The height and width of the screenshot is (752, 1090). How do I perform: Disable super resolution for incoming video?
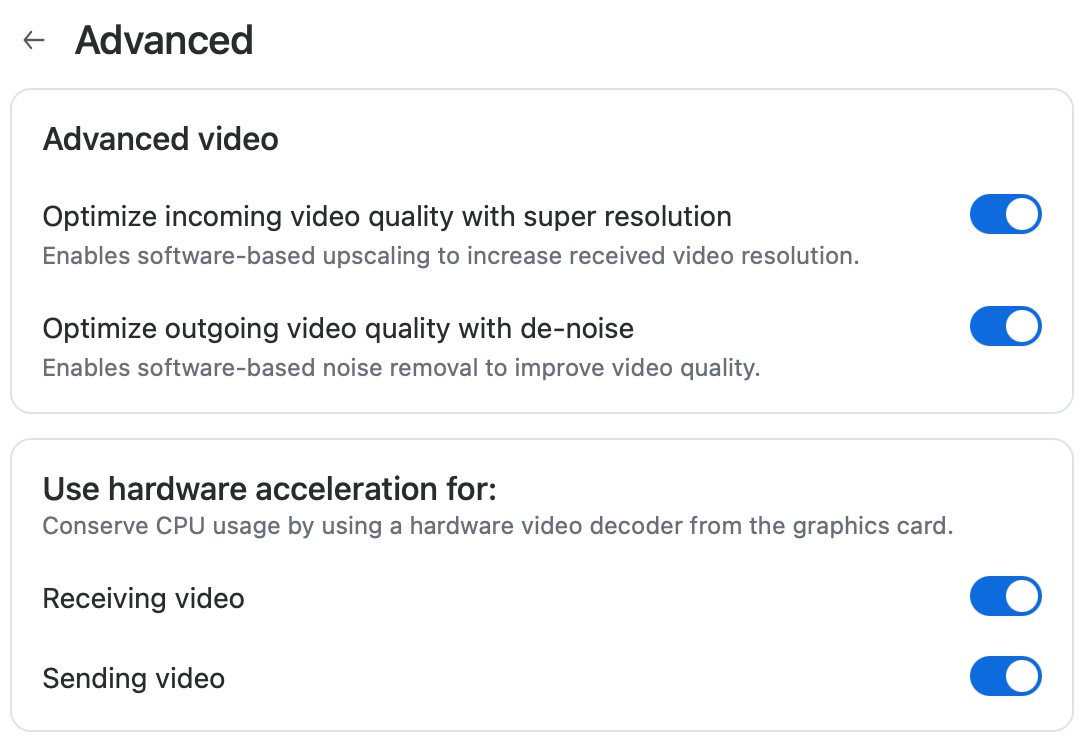click(x=1006, y=214)
